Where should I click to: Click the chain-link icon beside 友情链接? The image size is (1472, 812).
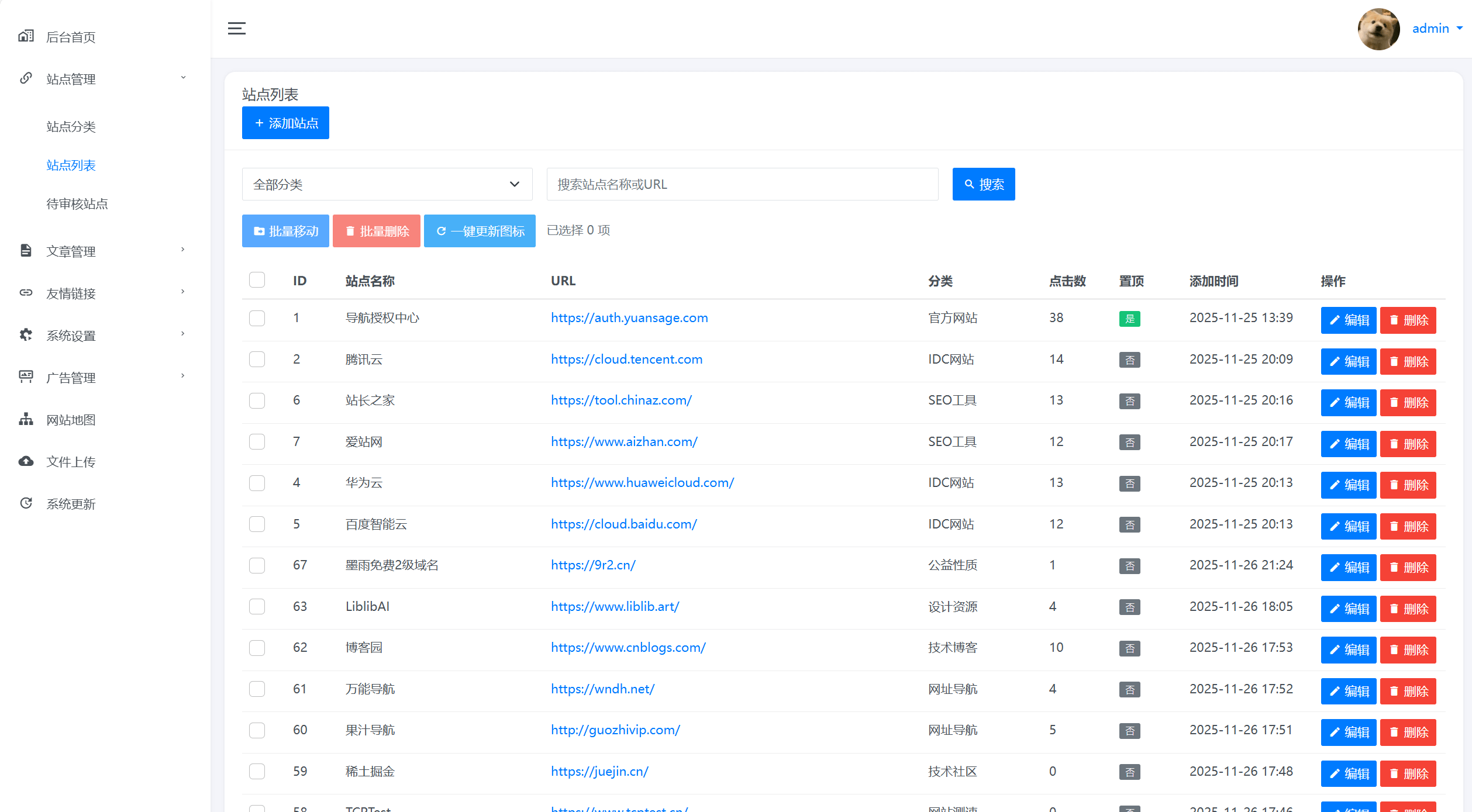[x=26, y=292]
